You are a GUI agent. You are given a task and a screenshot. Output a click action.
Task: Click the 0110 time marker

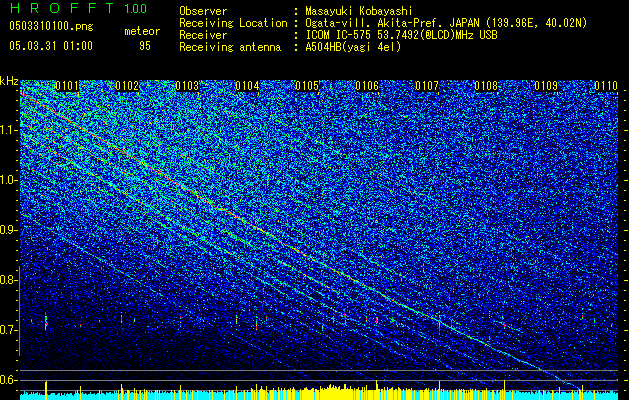[x=606, y=86]
